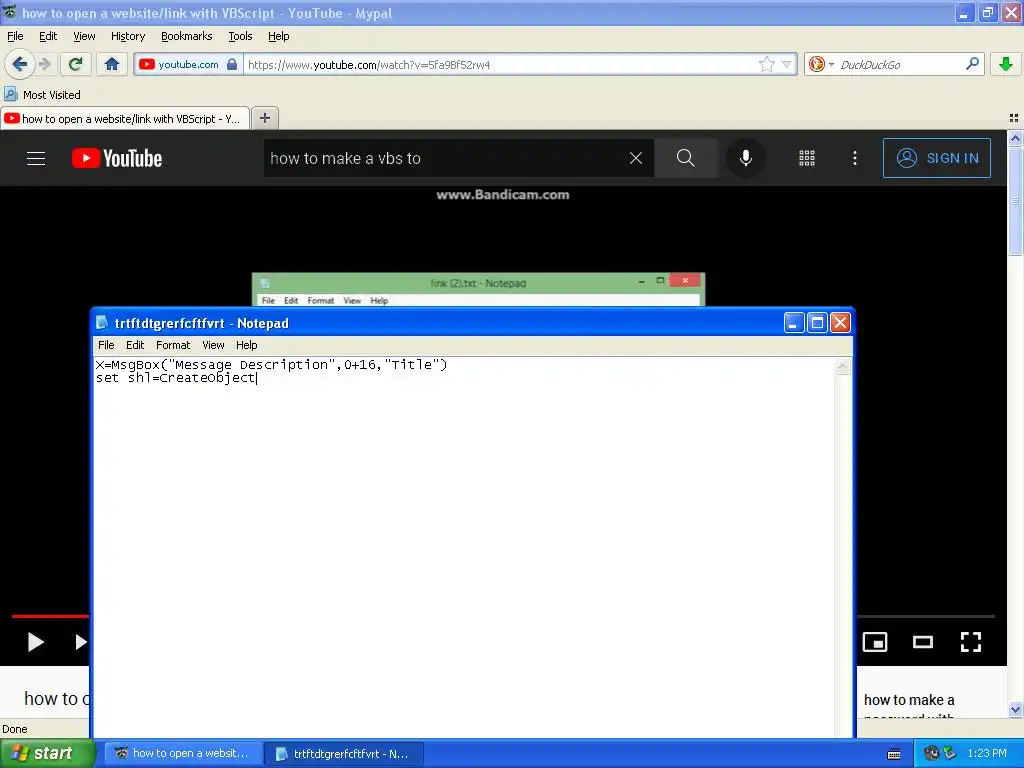This screenshot has width=1024, height=768.
Task: Maximize the Notepad window
Action: coord(817,323)
